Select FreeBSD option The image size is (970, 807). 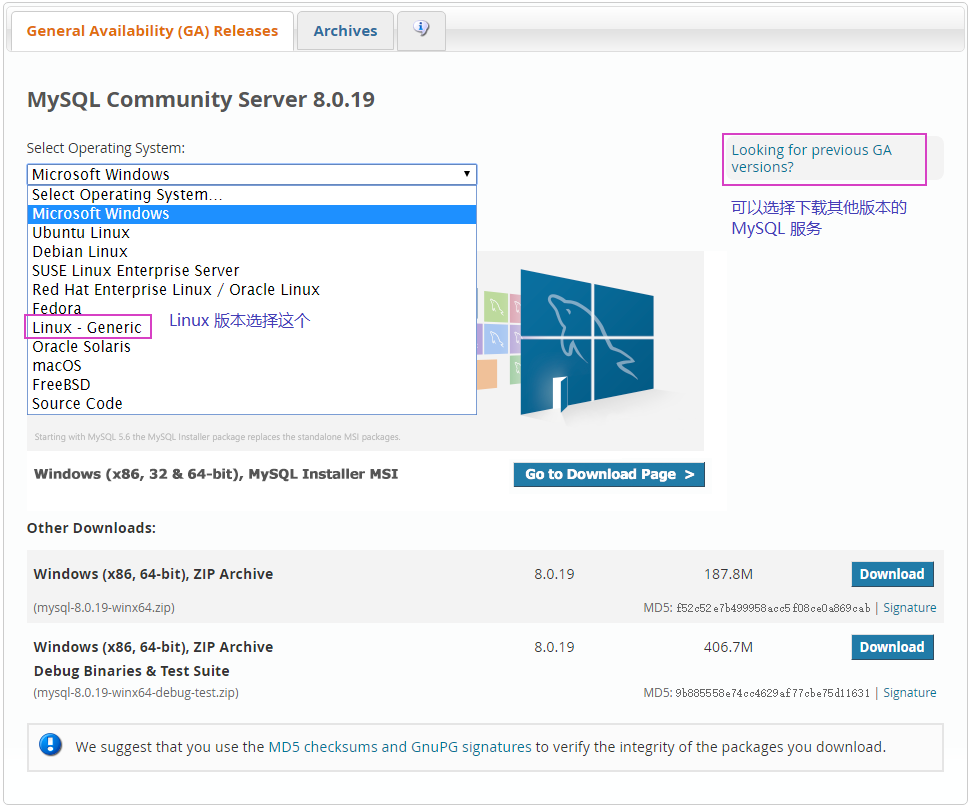(x=252, y=385)
